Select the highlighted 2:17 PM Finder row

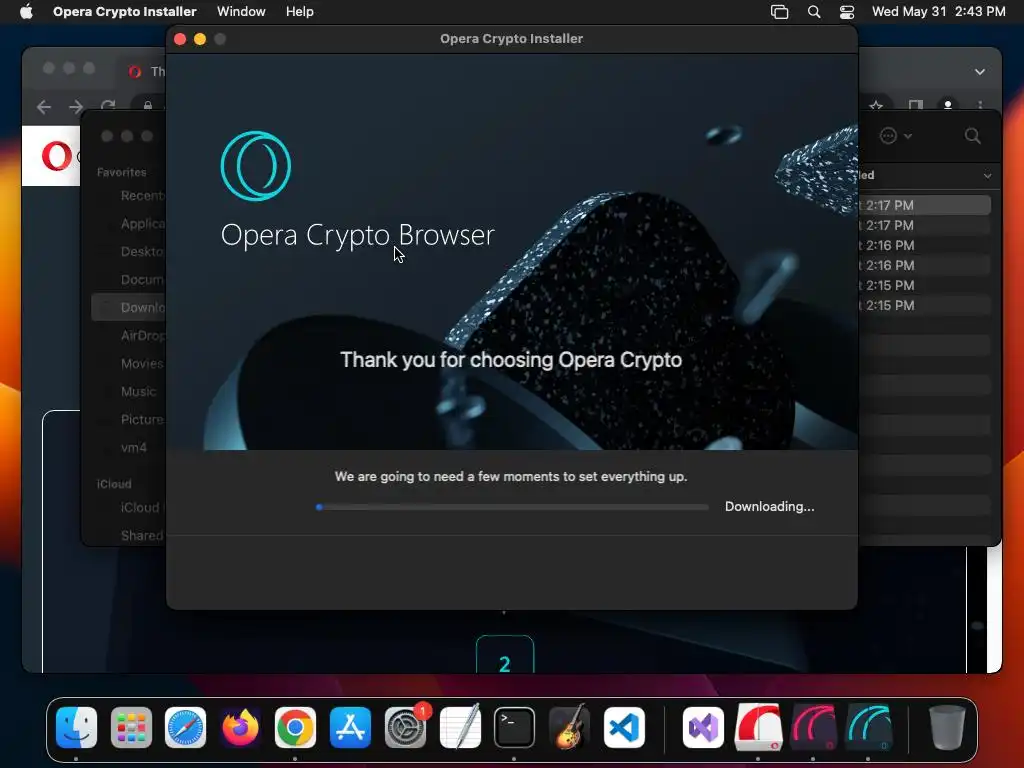[x=925, y=205]
